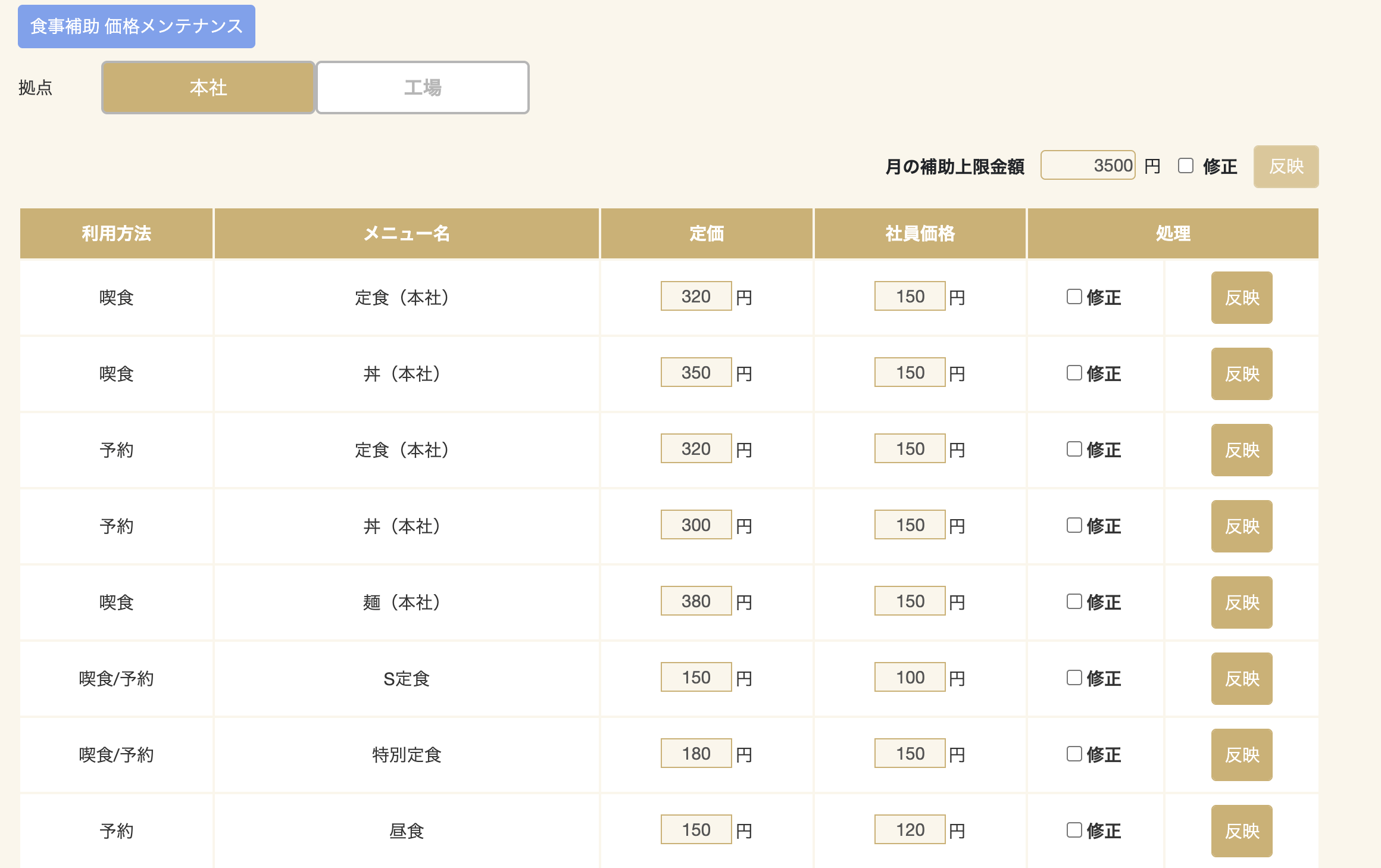Enable 修正 checkbox for monthly subsidy limit
1381x868 pixels.
pos(1185,166)
